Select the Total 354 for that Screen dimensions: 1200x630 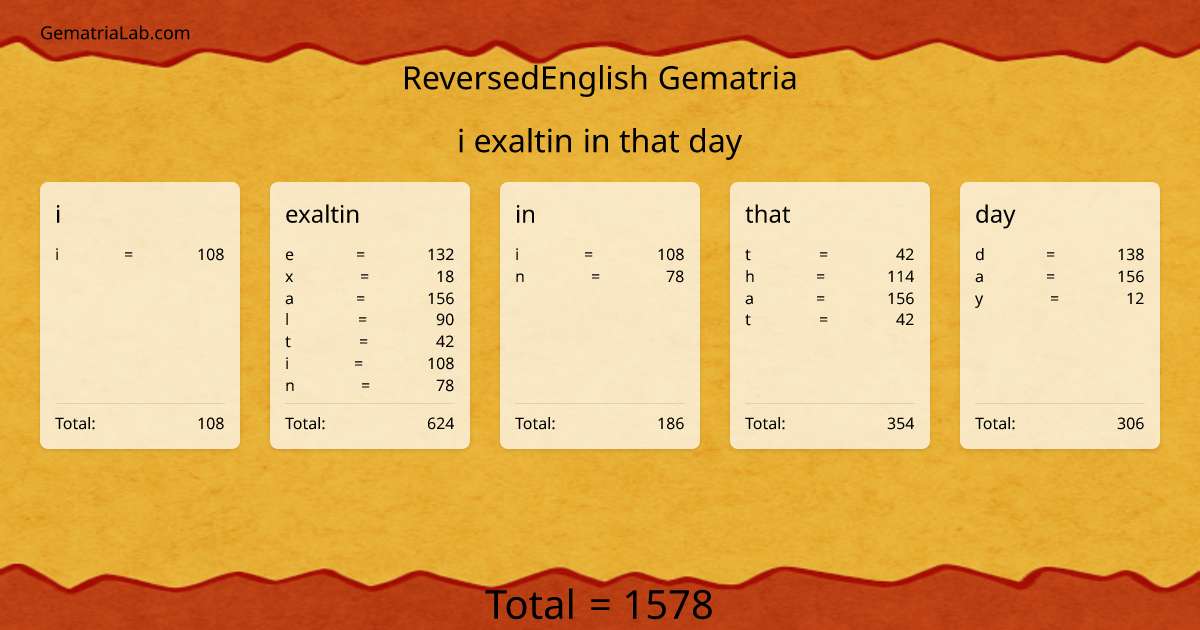(830, 423)
